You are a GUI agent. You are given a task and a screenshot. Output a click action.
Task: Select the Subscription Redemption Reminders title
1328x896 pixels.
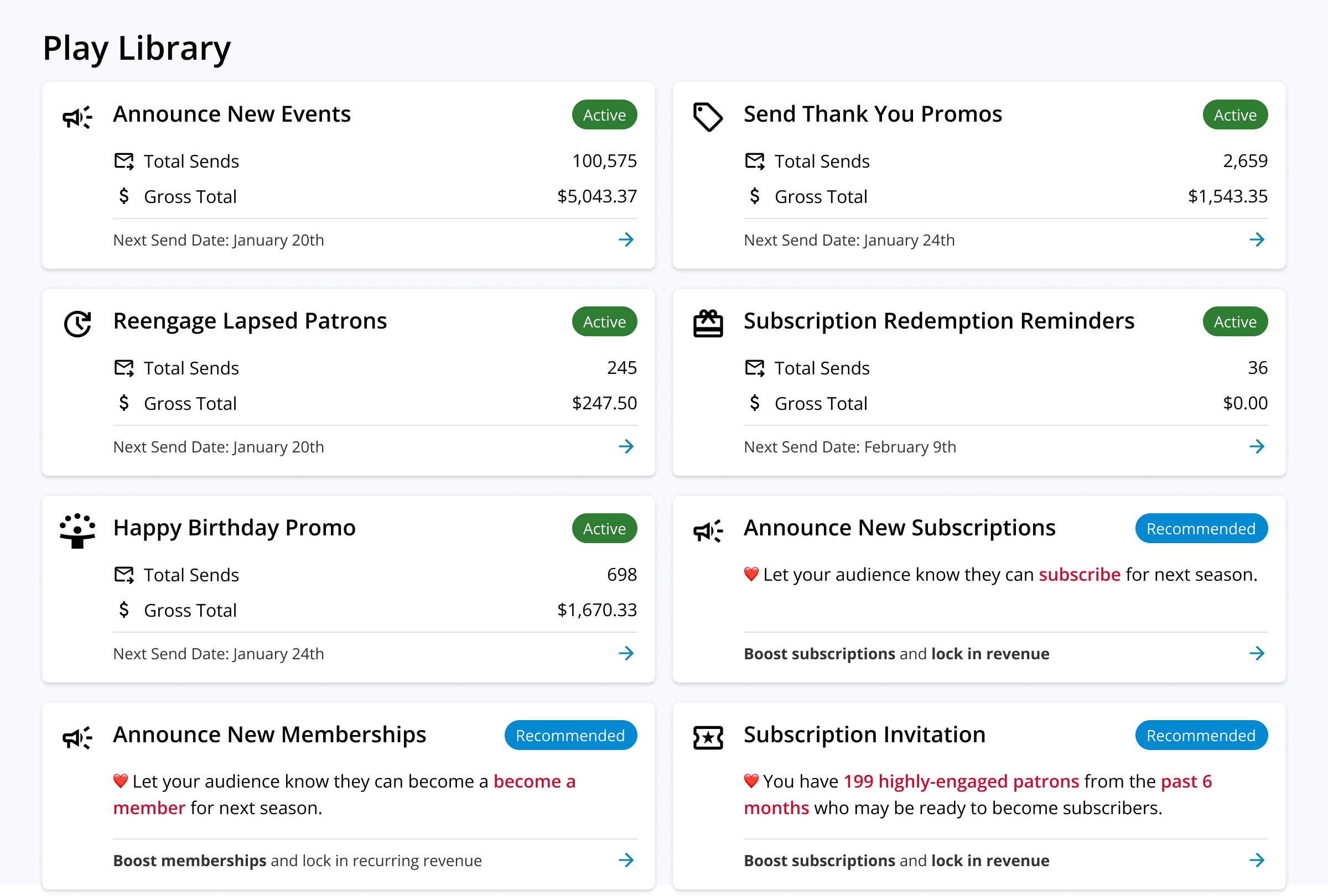[939, 321]
